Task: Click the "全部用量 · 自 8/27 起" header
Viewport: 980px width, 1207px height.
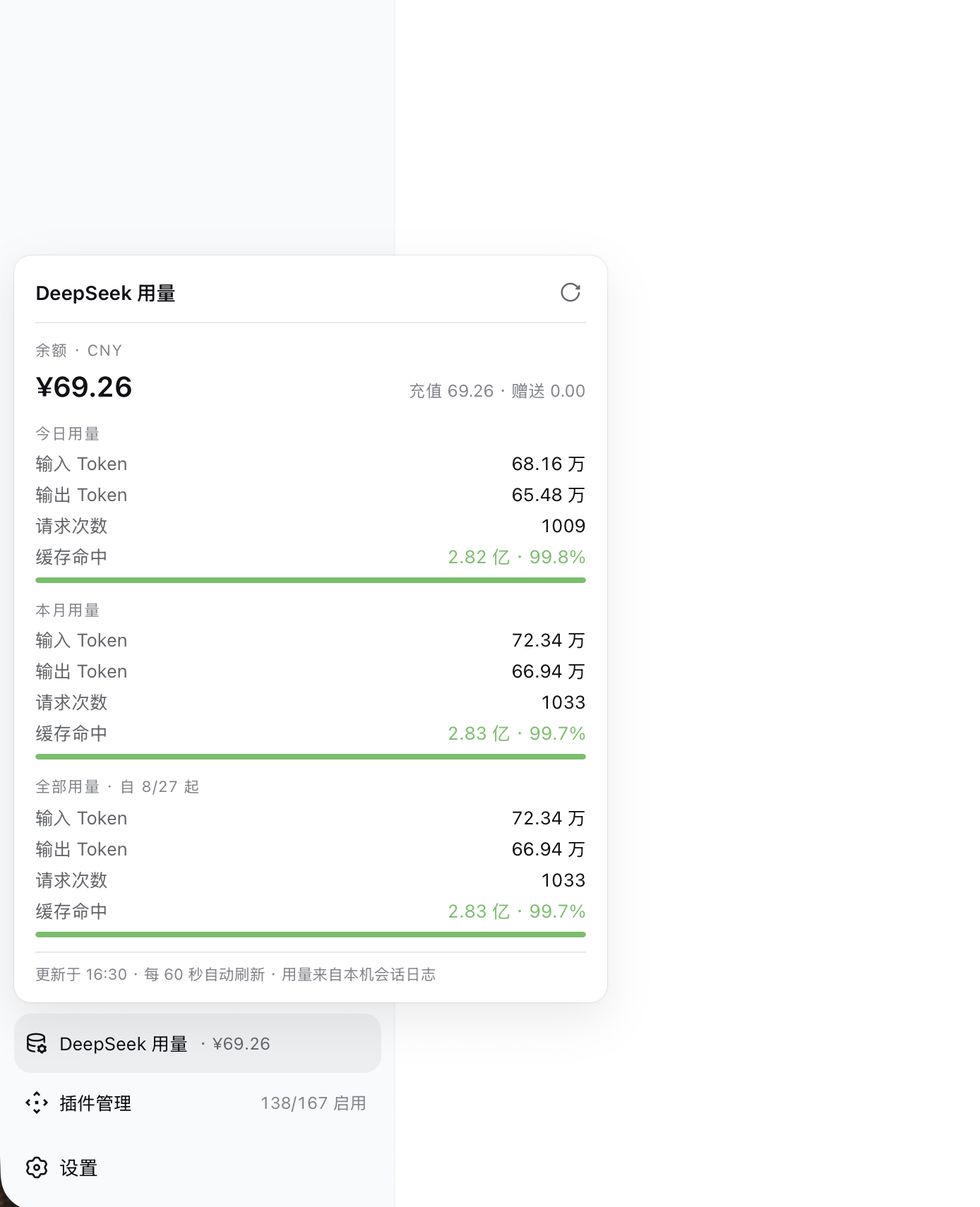Action: pos(118,786)
